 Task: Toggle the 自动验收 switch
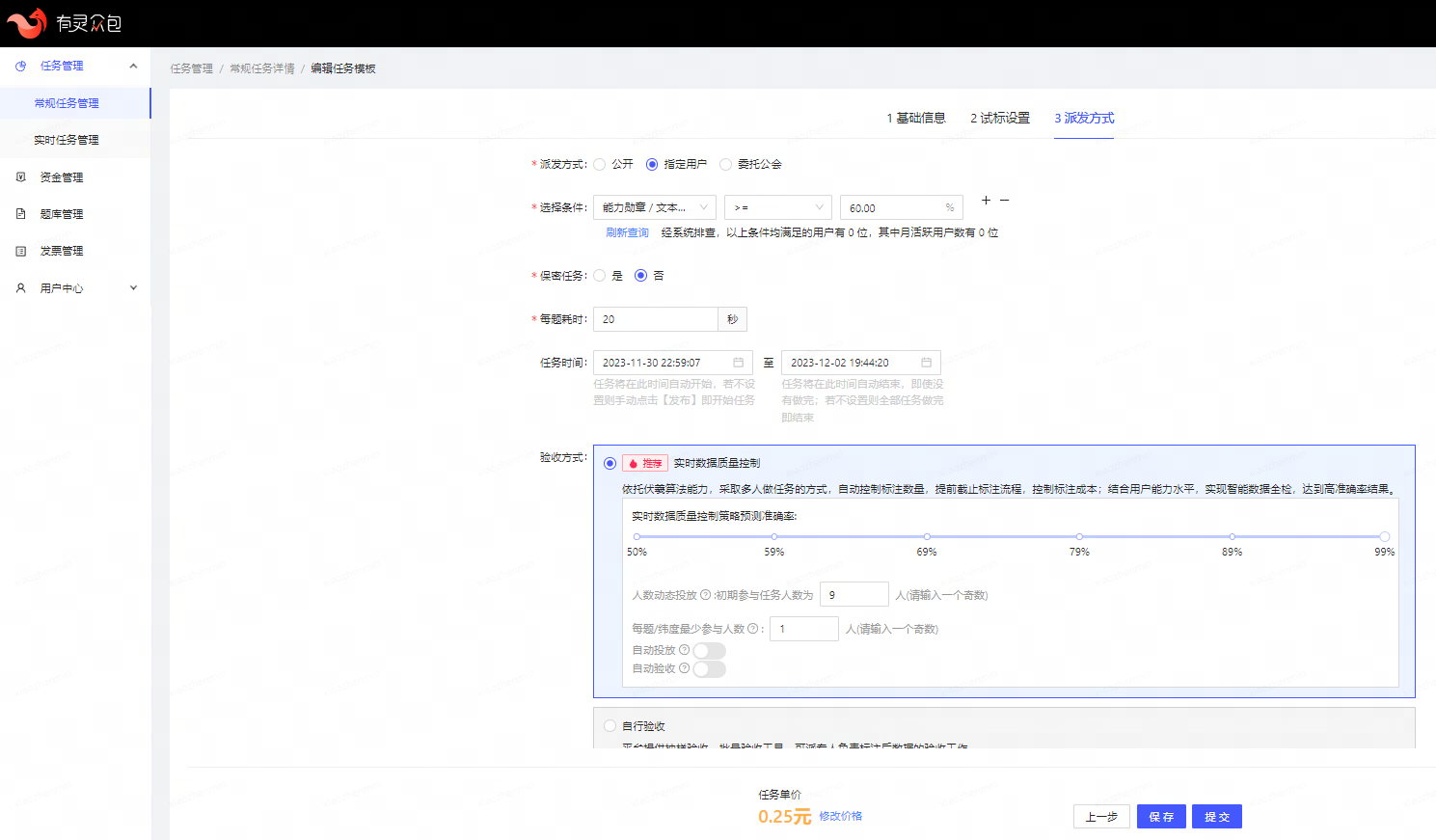coord(709,669)
